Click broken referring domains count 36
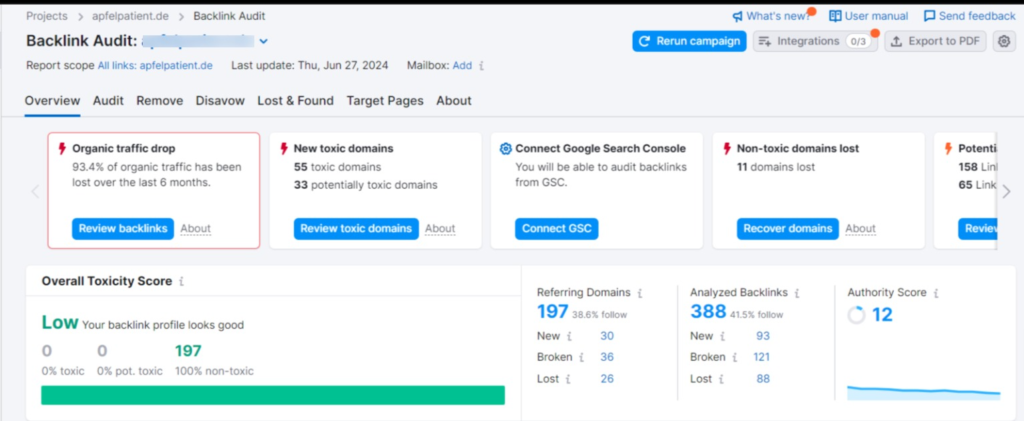1024x421 pixels. click(x=607, y=357)
